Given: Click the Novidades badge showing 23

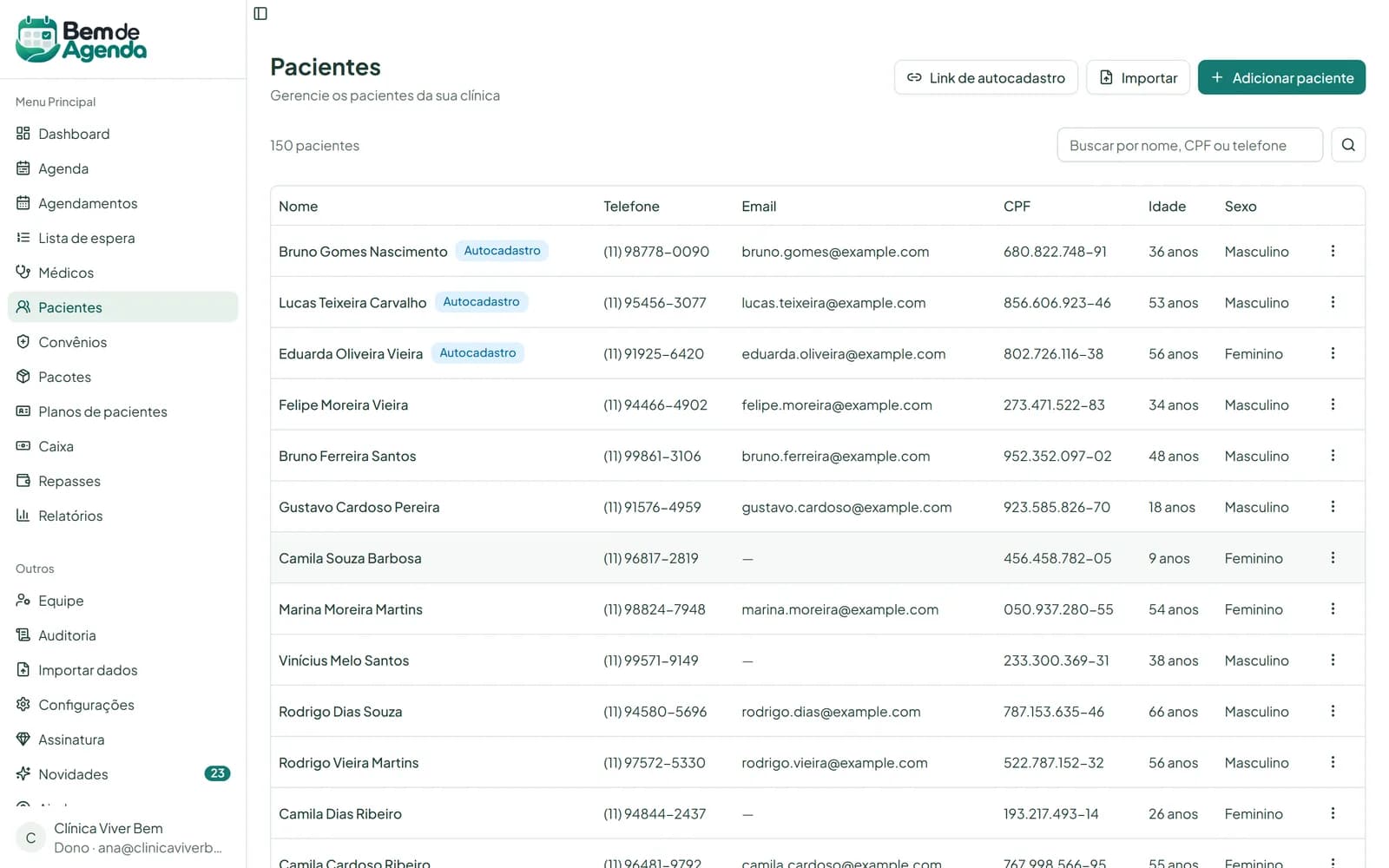Looking at the screenshot, I should click(x=217, y=773).
